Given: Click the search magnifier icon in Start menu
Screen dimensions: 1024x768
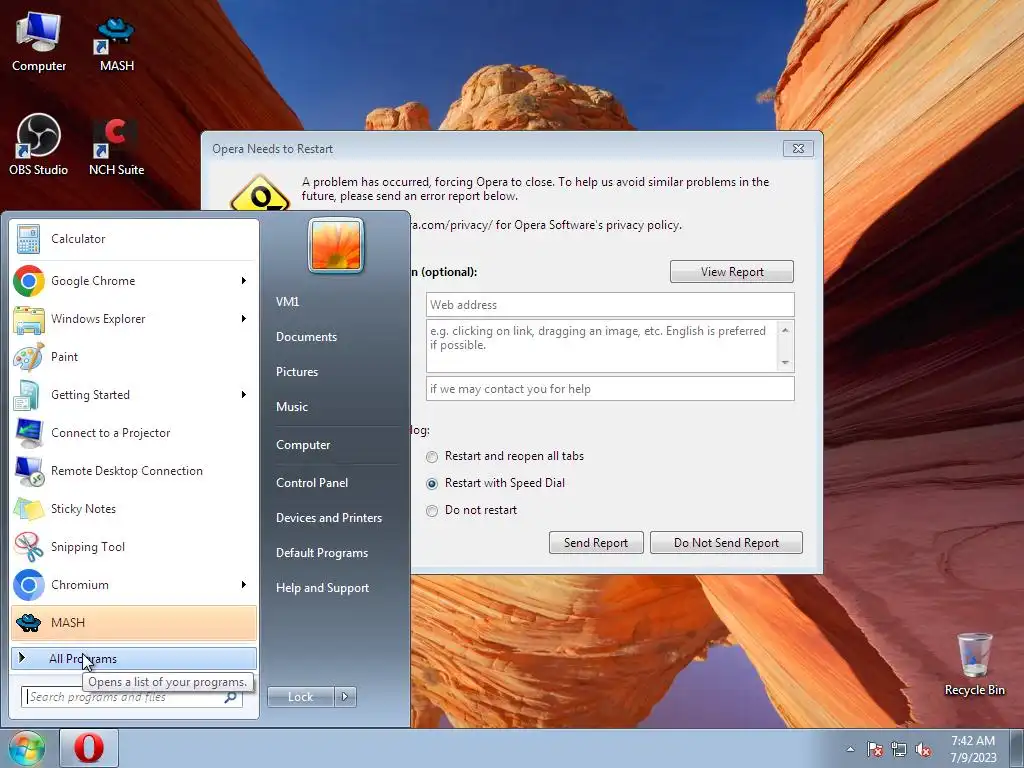Looking at the screenshot, I should [230, 697].
